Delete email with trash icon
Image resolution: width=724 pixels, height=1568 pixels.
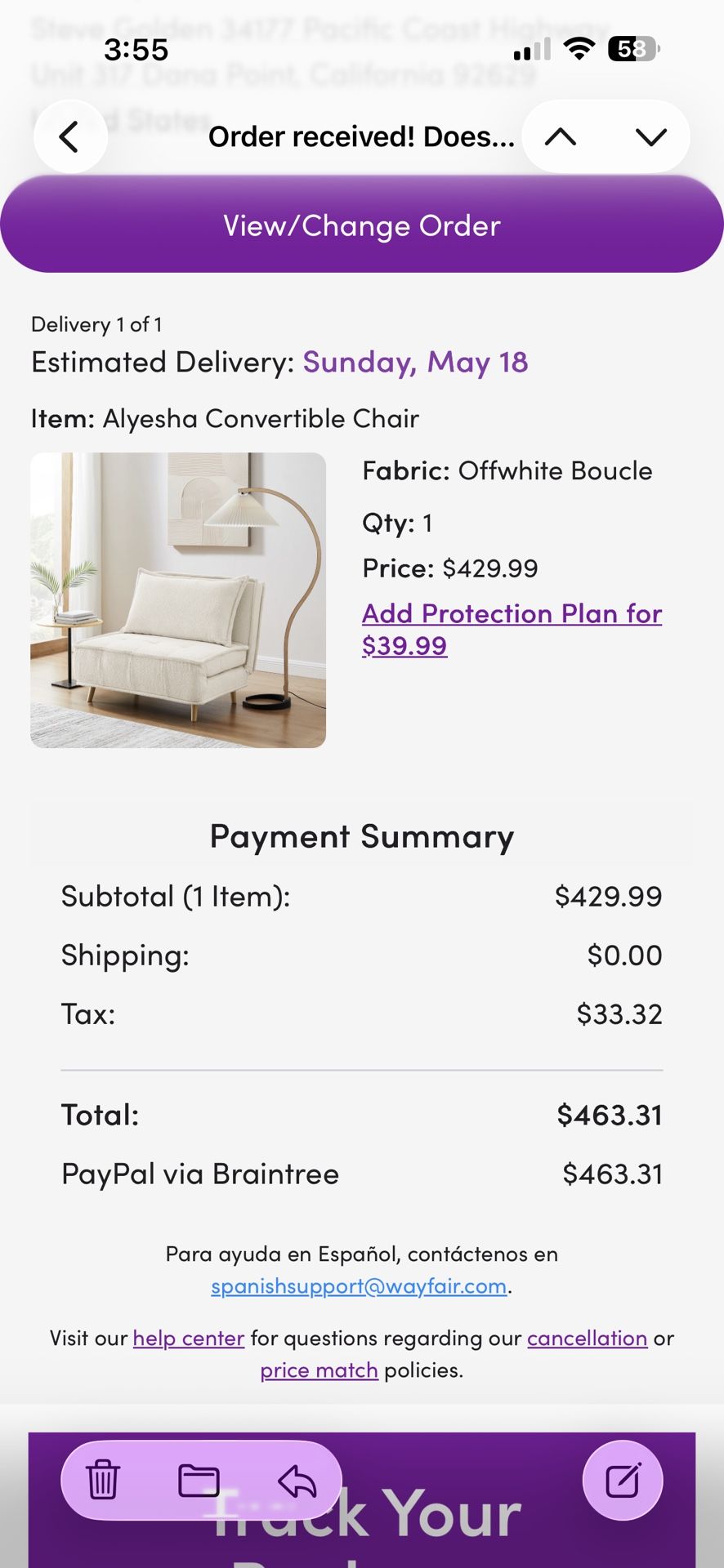(103, 1480)
